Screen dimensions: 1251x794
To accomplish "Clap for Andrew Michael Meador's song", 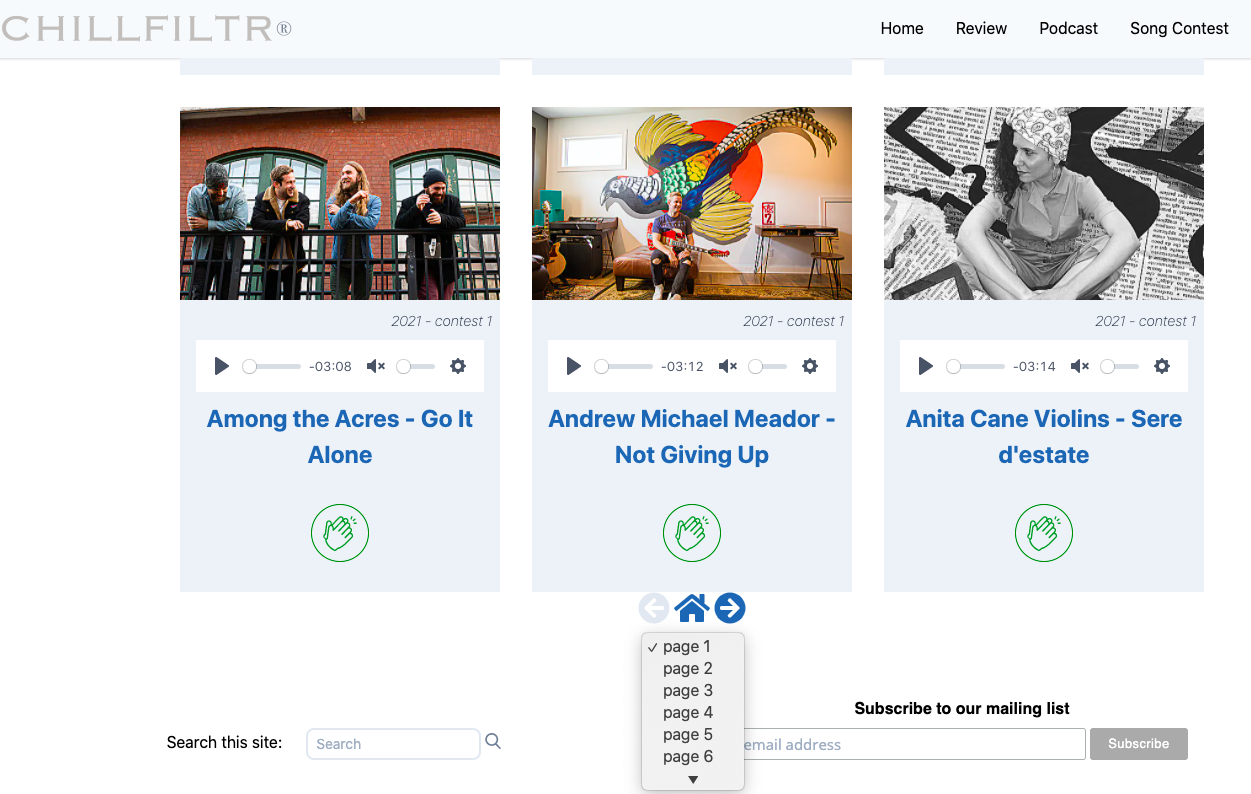I will click(x=692, y=533).
